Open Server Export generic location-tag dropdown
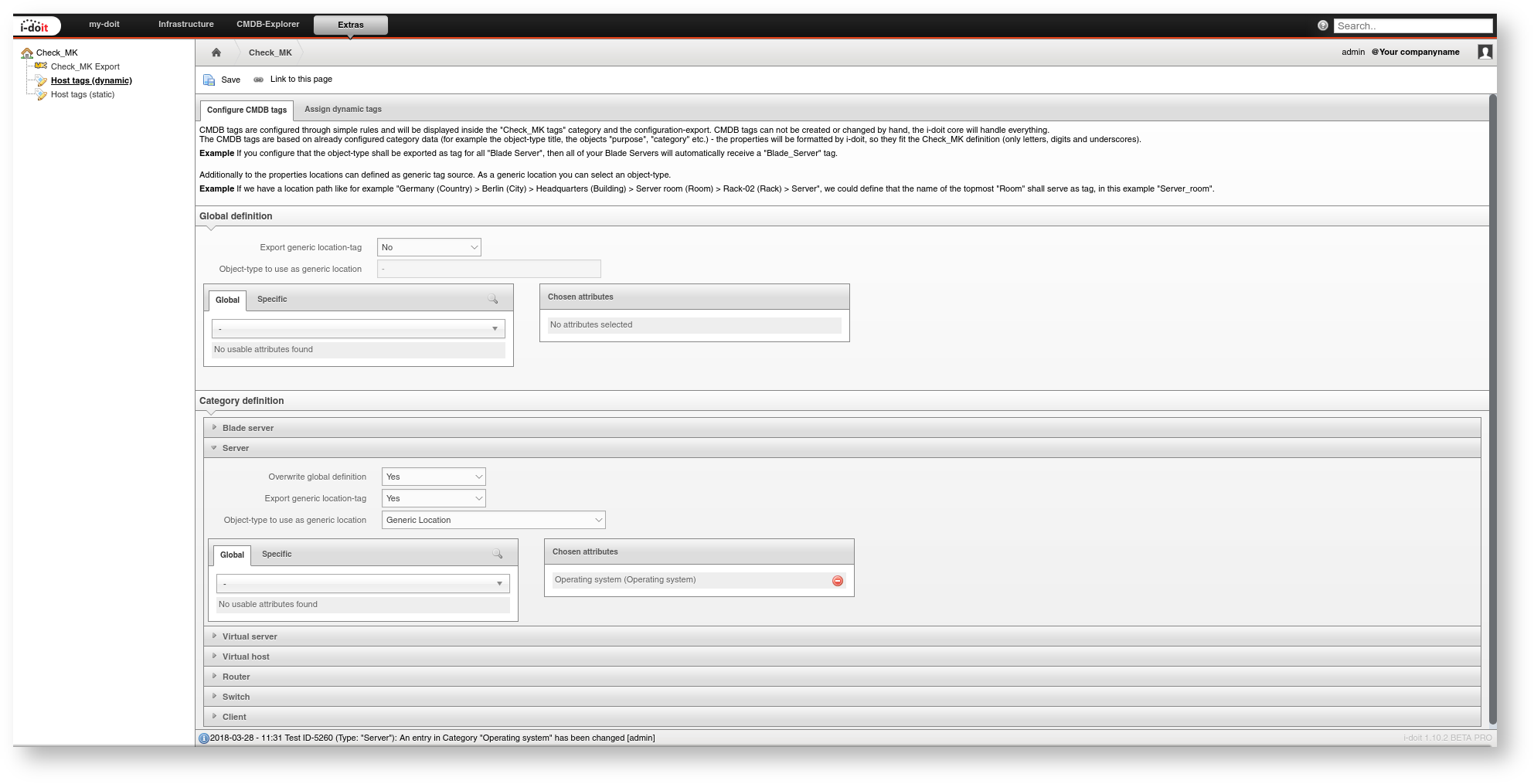Viewport: 1534px width, 784px height. point(434,498)
